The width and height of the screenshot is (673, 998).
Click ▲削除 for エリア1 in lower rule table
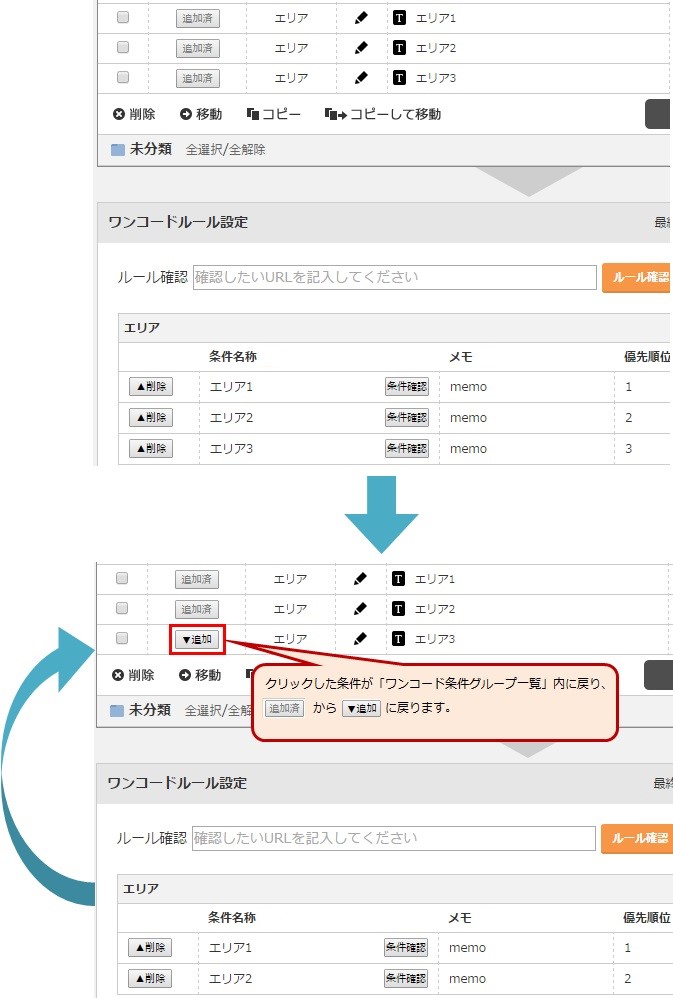150,947
